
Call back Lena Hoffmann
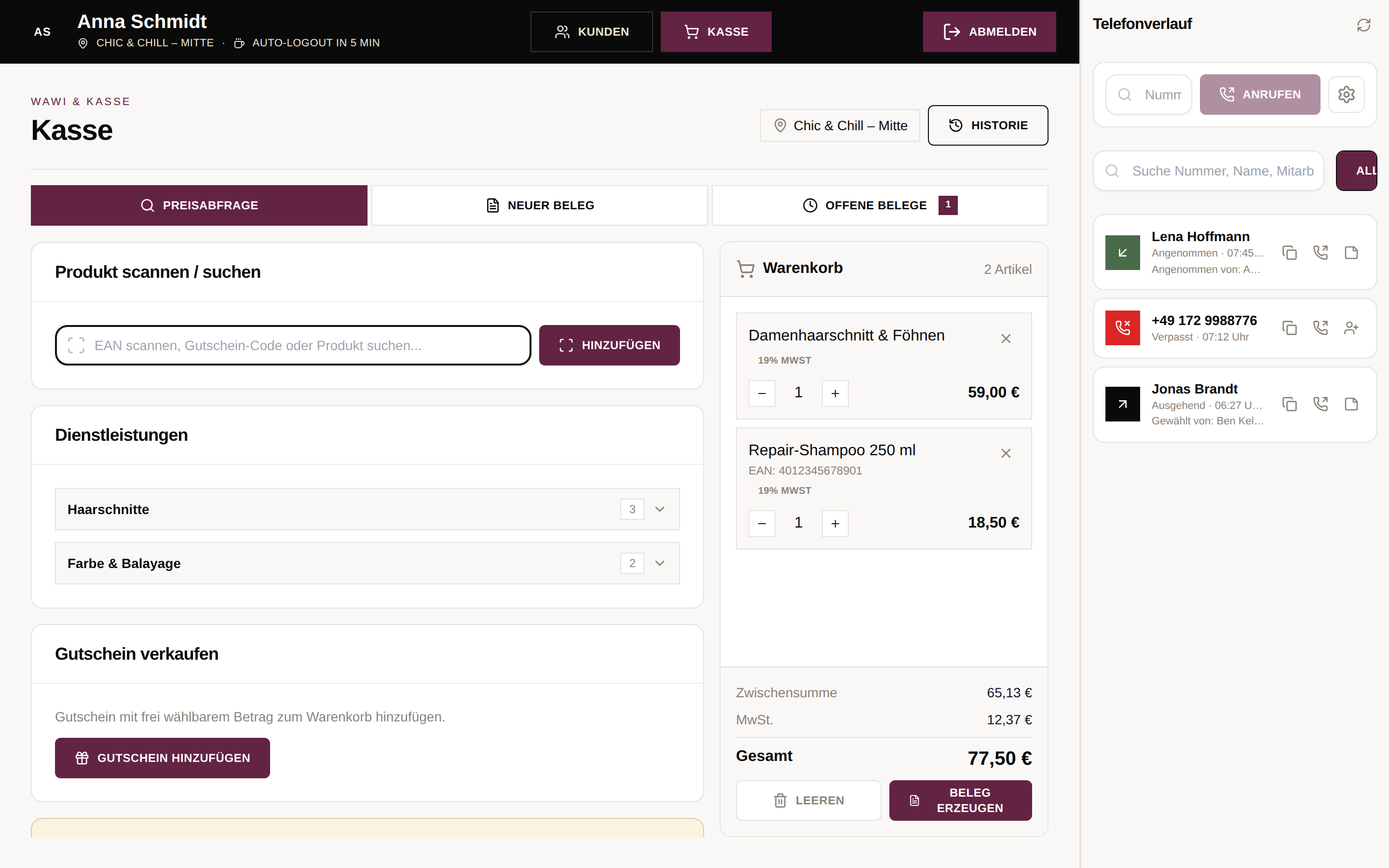[1321, 253]
